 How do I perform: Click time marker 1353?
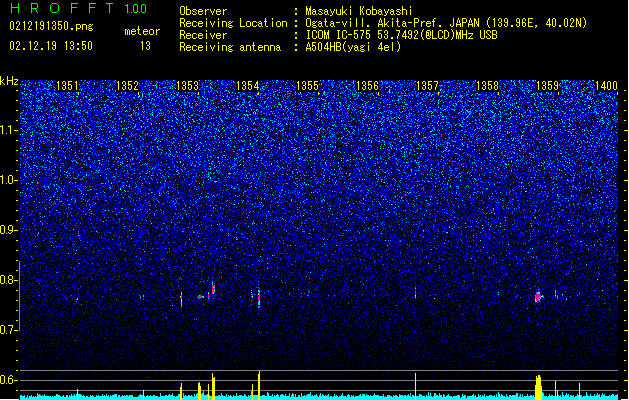pos(187,86)
